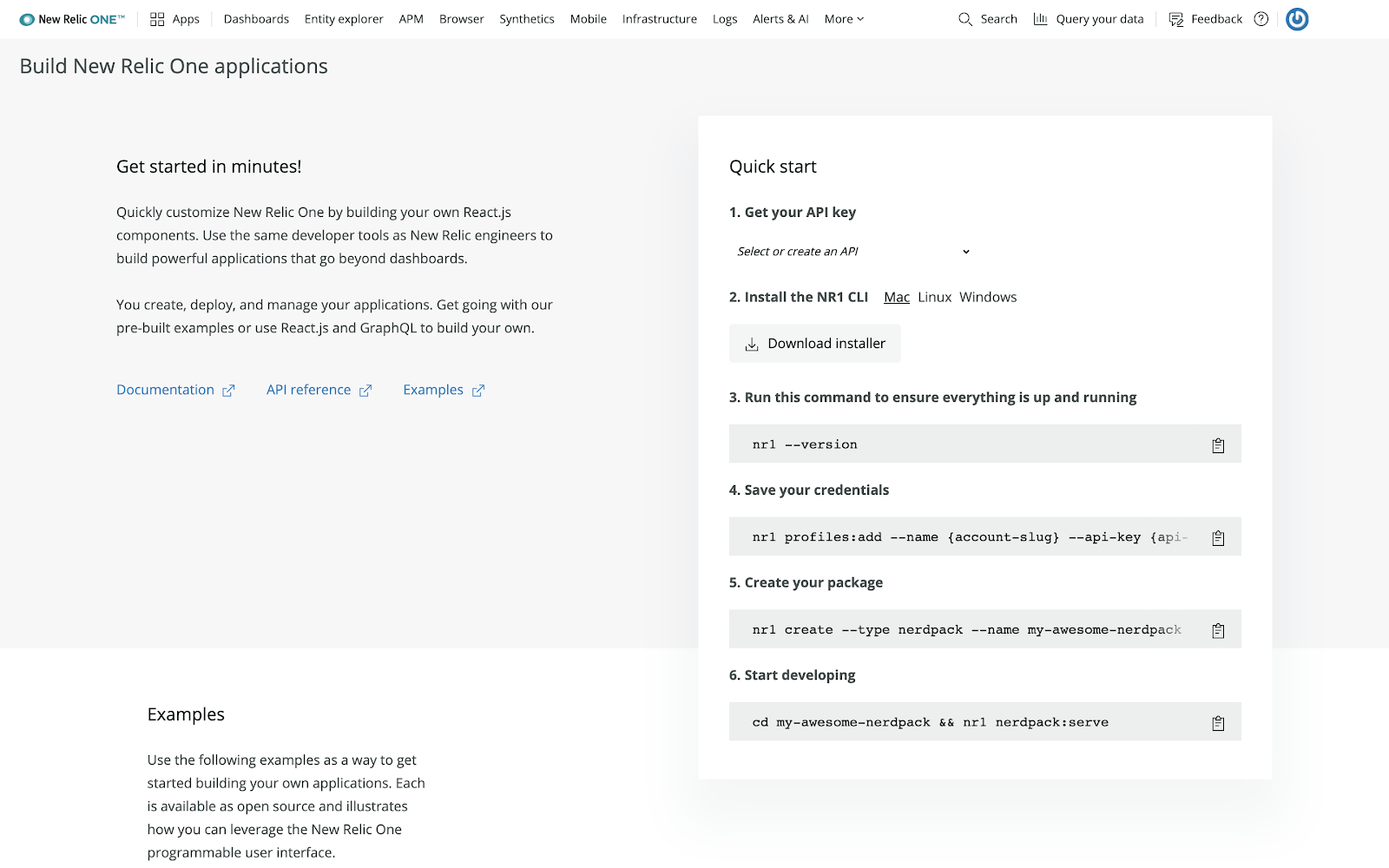Click the Search magnifier icon
Screen dimensions: 1389x868
coord(964,18)
